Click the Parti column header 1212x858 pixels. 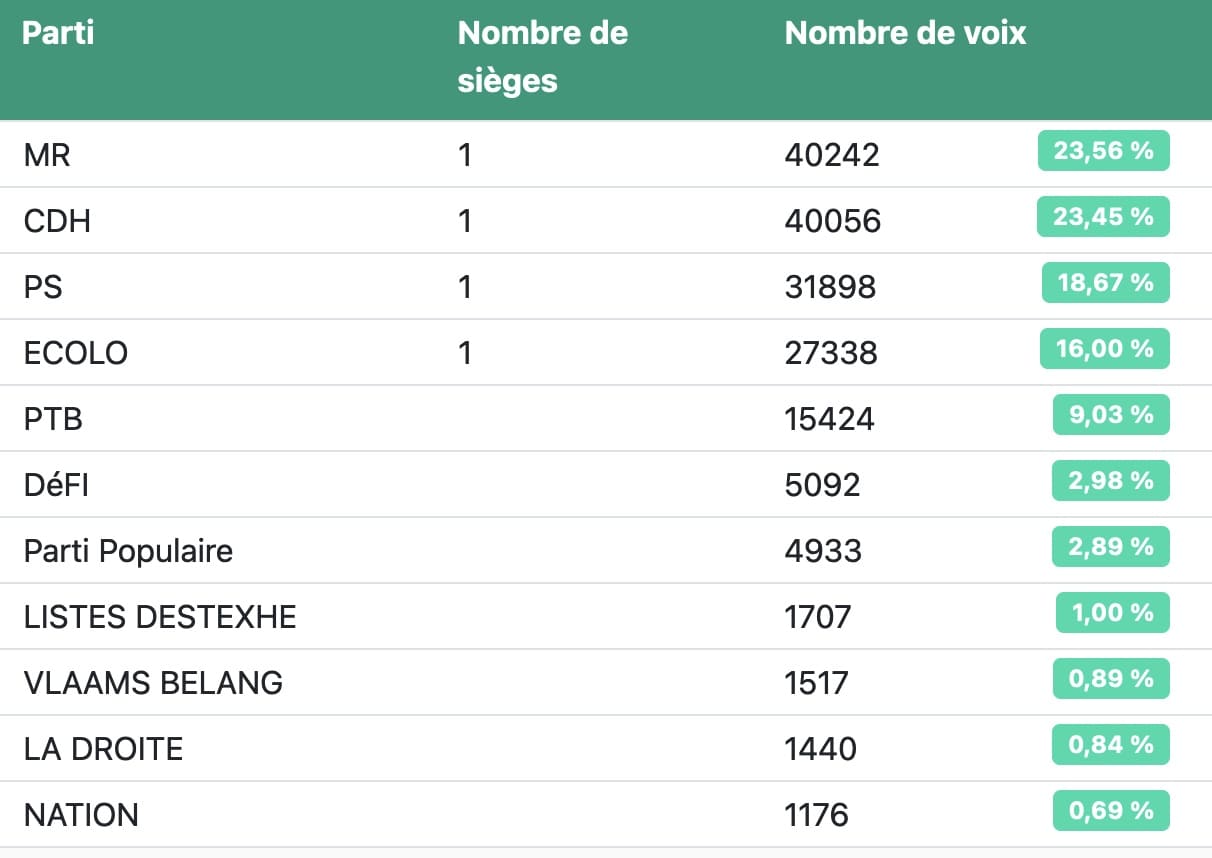(58, 33)
